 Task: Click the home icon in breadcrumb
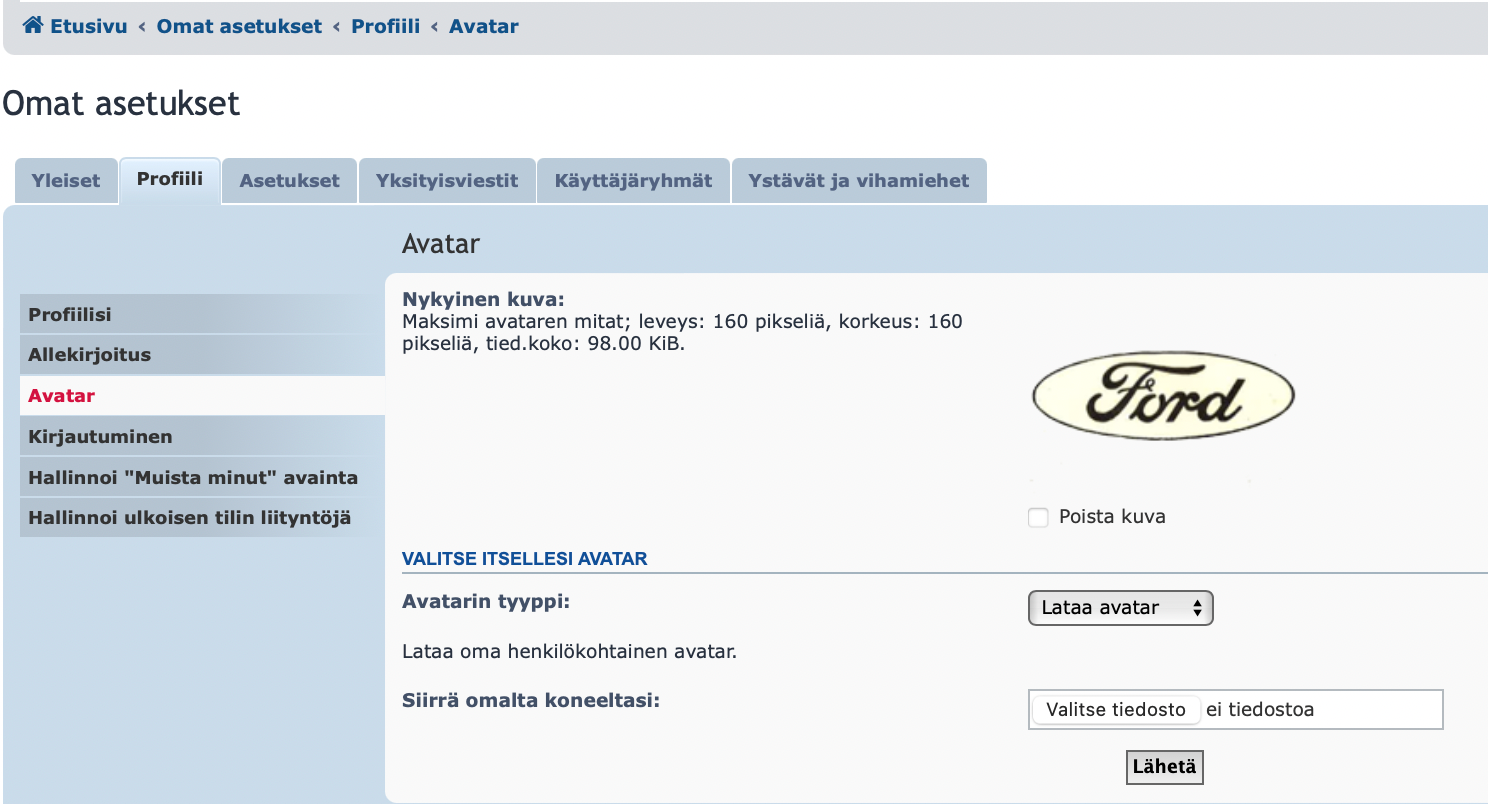33,26
